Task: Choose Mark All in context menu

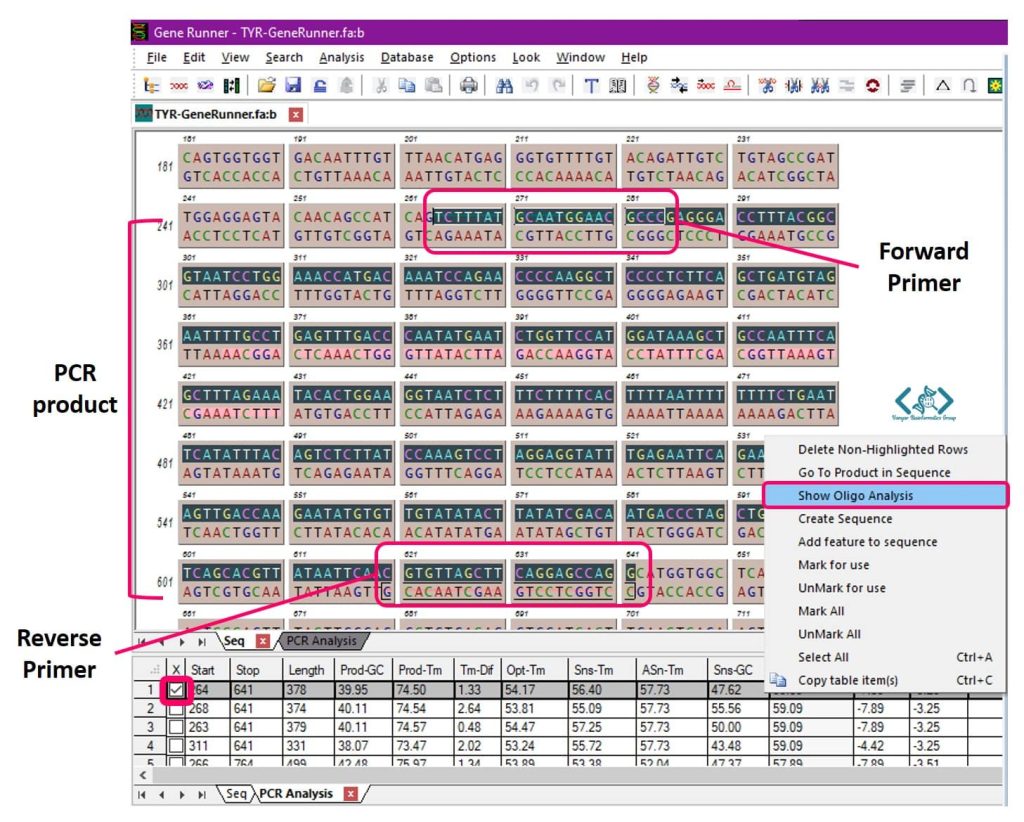Action: 885,611
